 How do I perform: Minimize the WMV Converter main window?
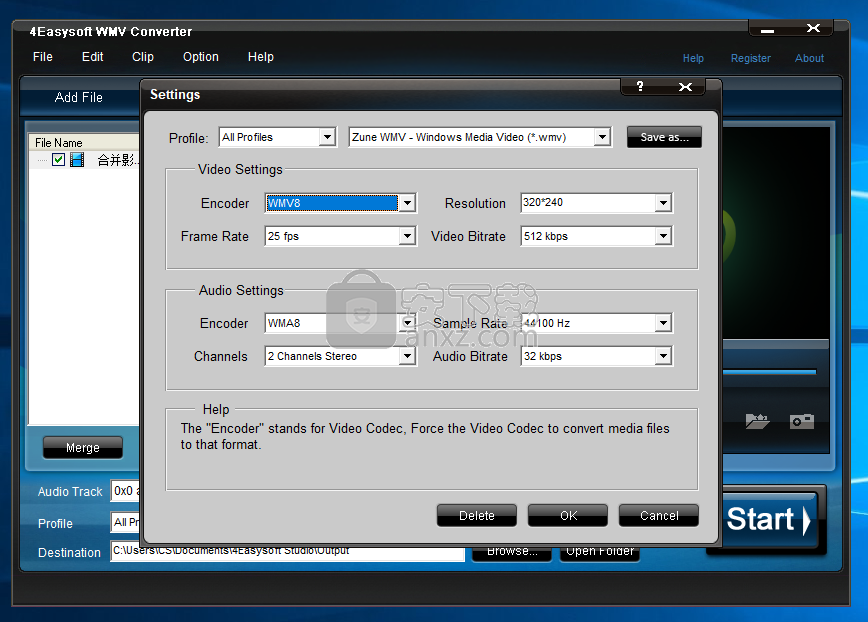[x=767, y=29]
